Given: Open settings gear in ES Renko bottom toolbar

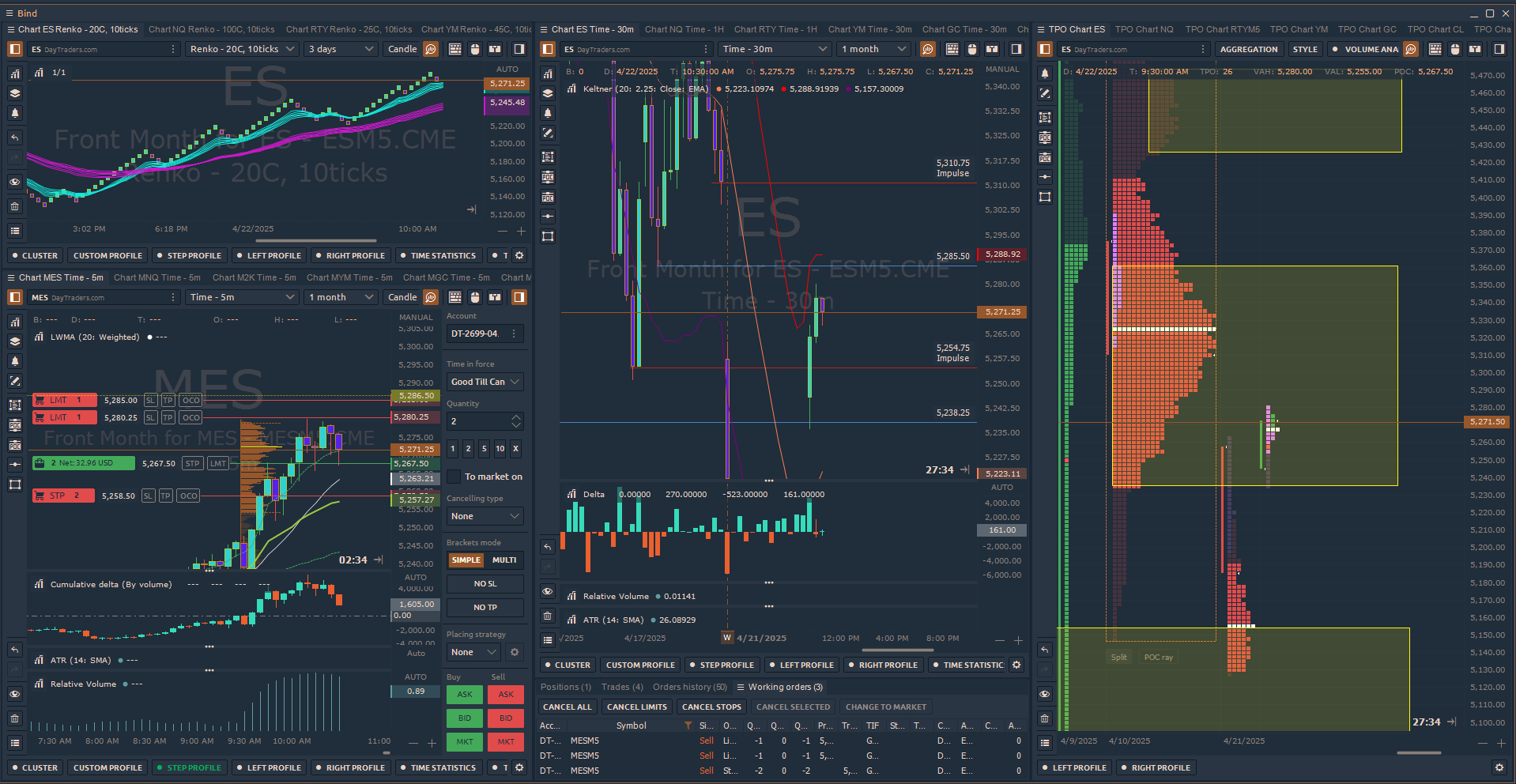Looking at the screenshot, I should [519, 255].
